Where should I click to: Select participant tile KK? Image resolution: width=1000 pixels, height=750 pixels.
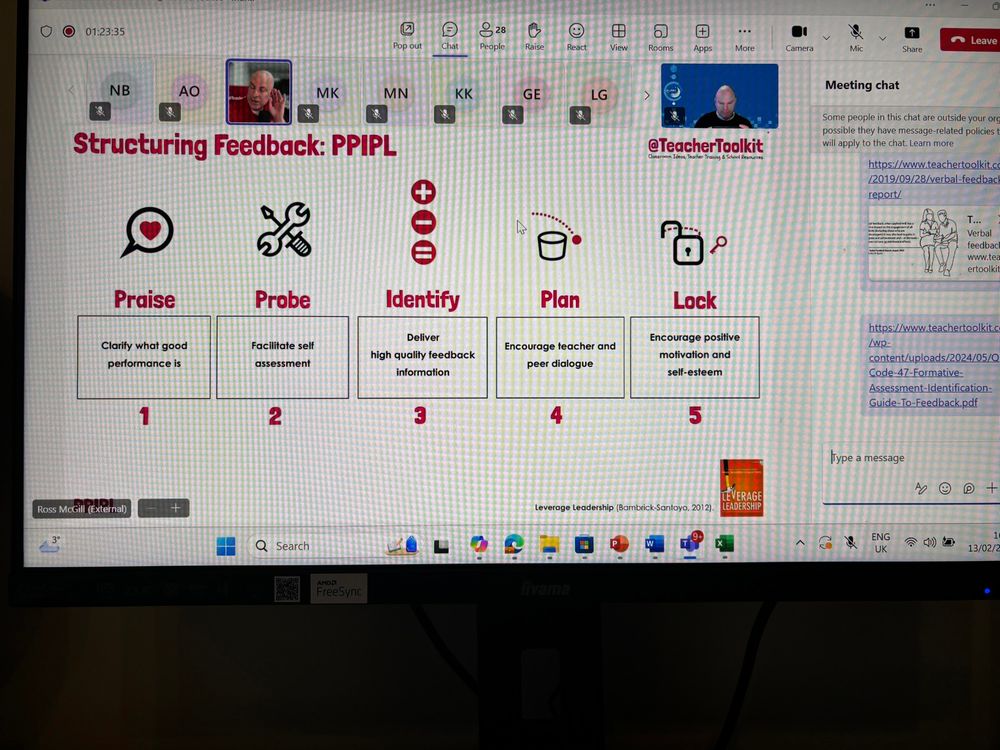pyautogui.click(x=464, y=95)
